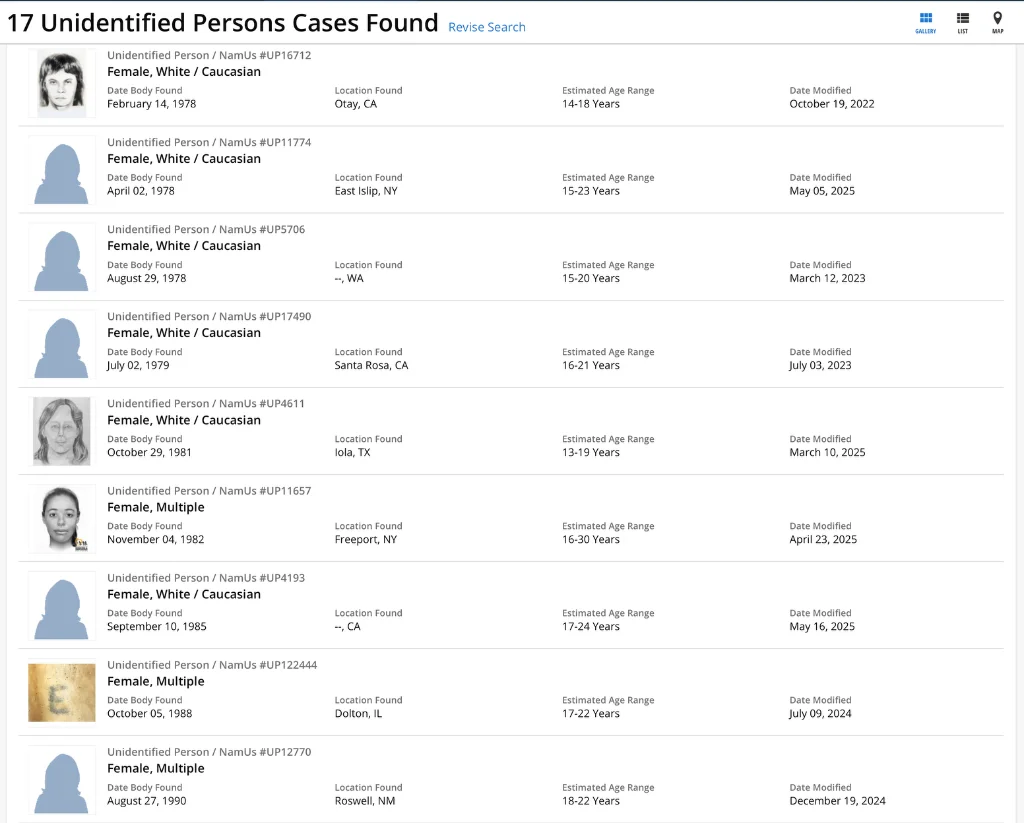Switch to List view icon

point(962,22)
